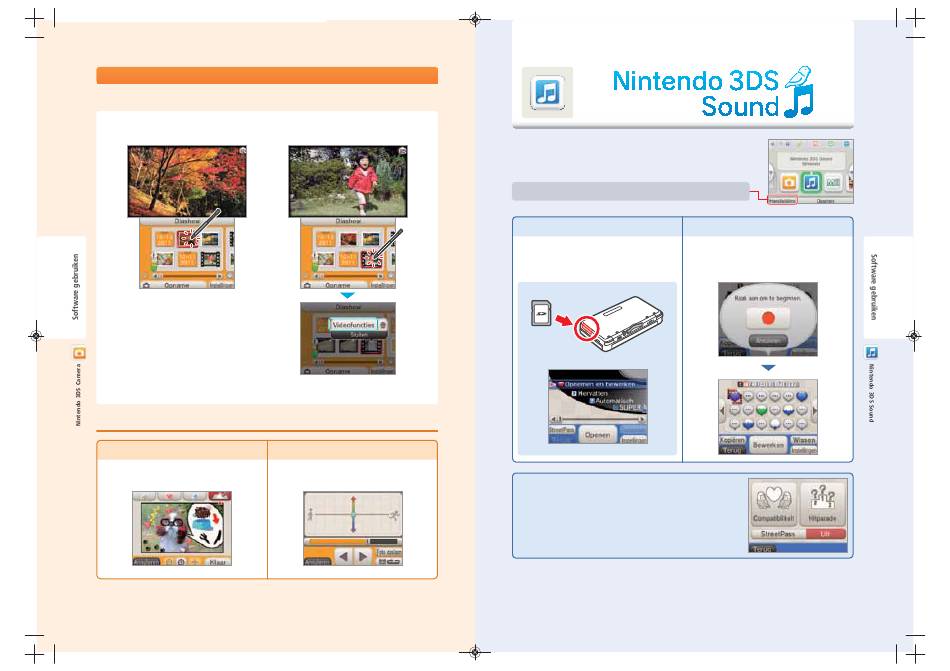
Task: Tap the camera icon below the running child album screenshot
Action: coord(307,285)
